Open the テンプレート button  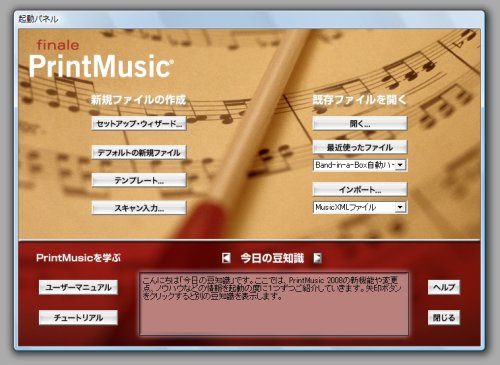click(x=139, y=180)
